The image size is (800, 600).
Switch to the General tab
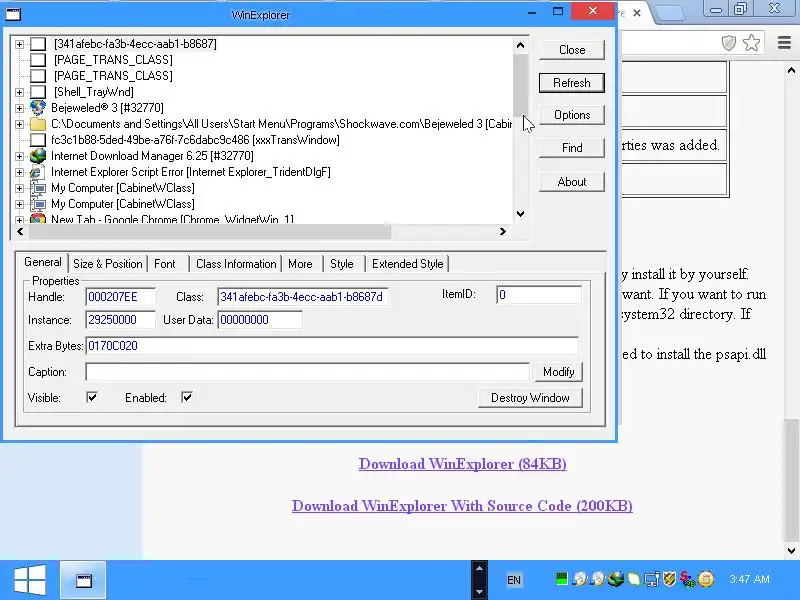[x=43, y=262]
